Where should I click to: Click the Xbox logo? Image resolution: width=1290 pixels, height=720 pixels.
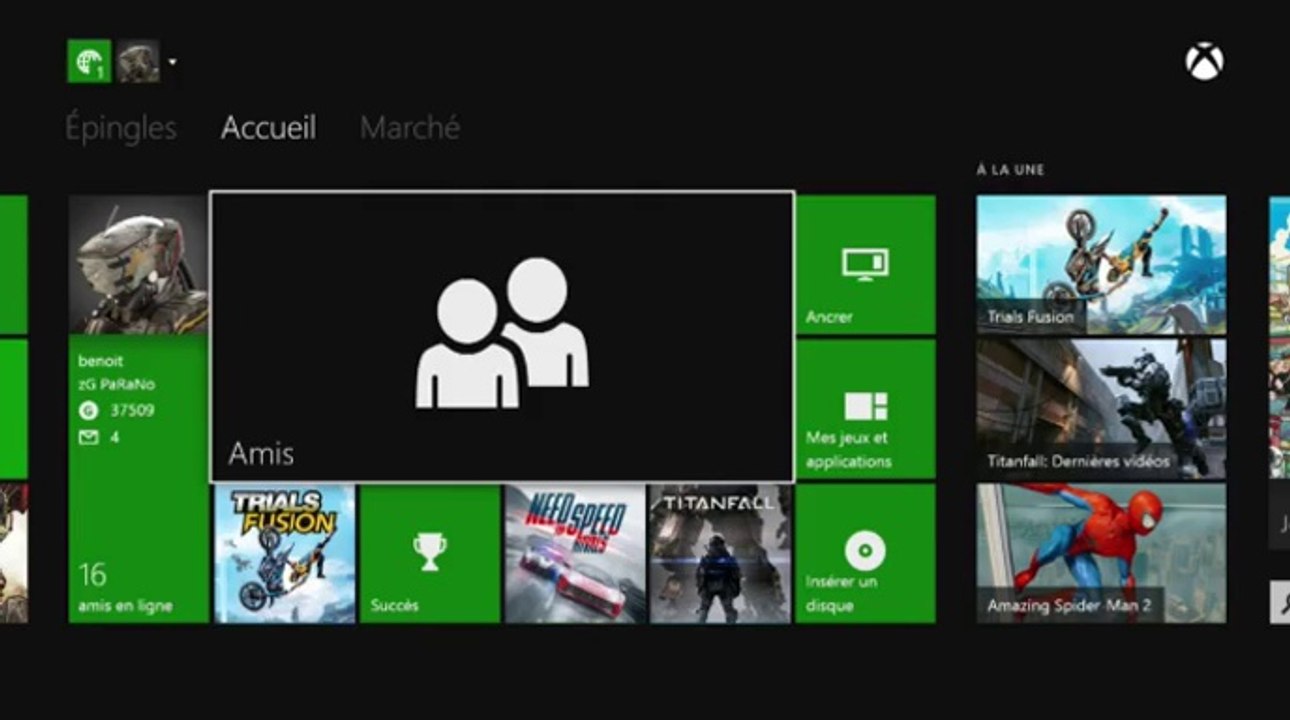pyautogui.click(x=1204, y=62)
